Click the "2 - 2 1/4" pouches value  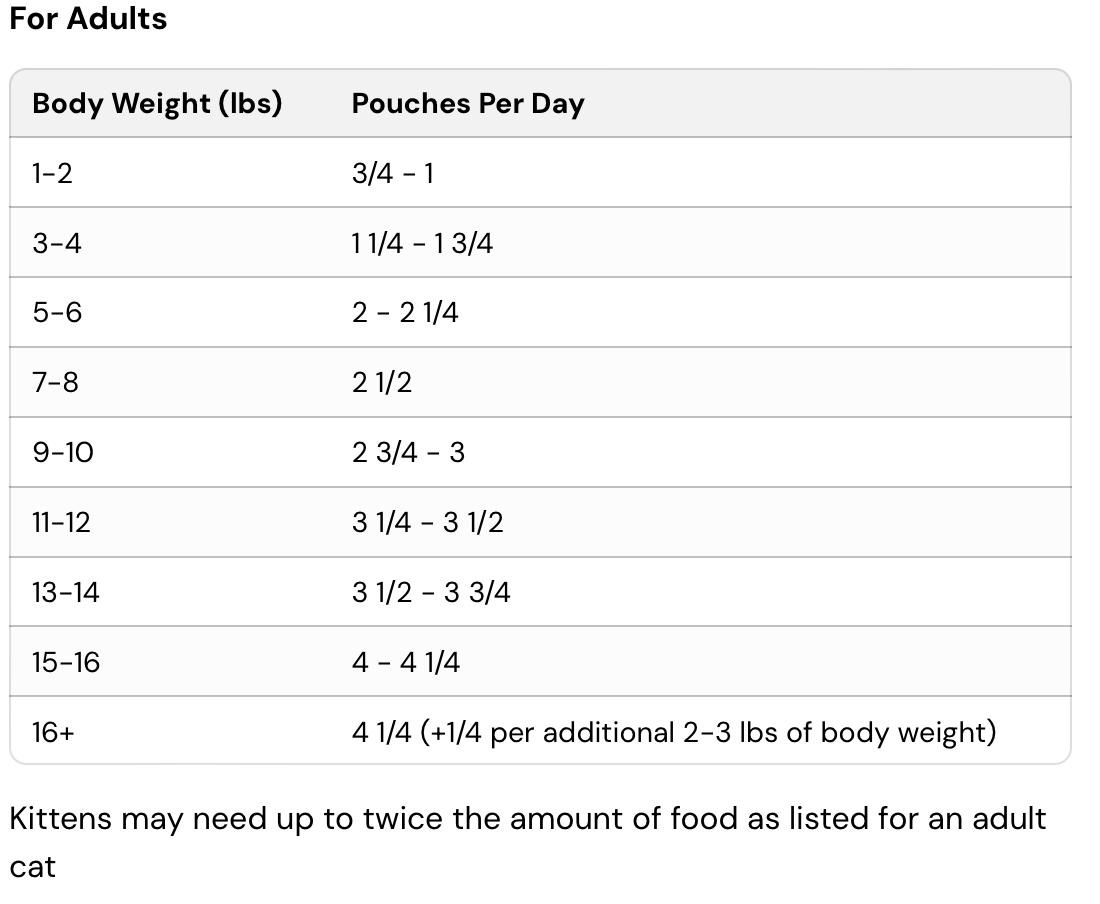point(405,313)
